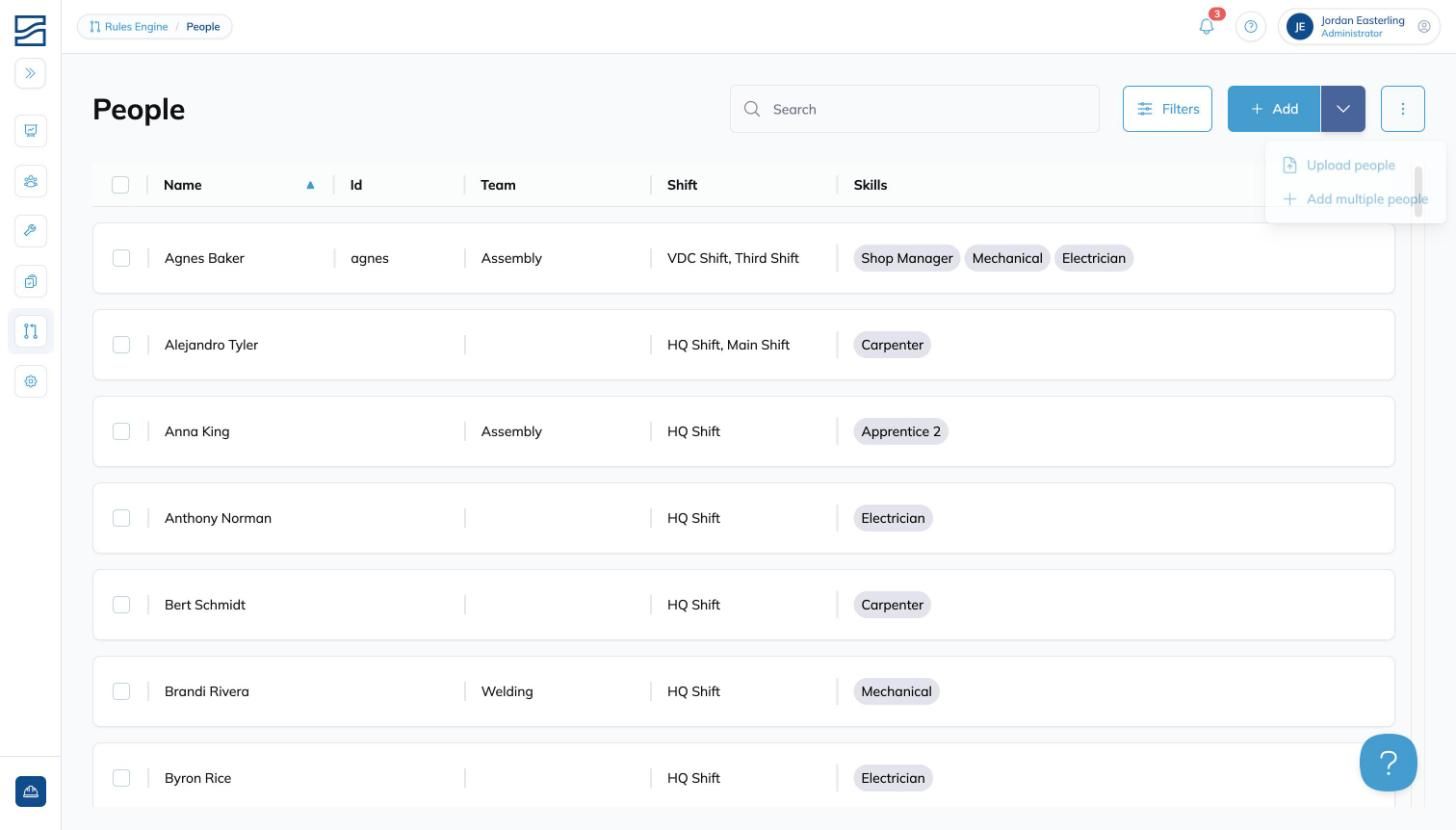Collapse the Add dropdown chevron
Screen dimensions: 1456x830
tap(1343, 109)
